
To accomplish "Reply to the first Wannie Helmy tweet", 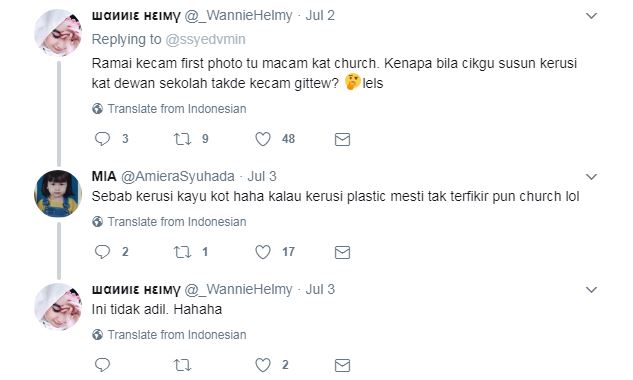I will click(102, 139).
